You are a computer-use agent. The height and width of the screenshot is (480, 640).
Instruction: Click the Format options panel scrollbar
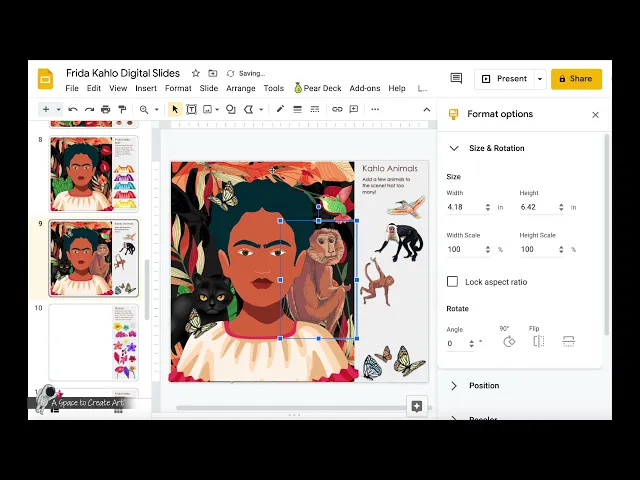(607, 235)
